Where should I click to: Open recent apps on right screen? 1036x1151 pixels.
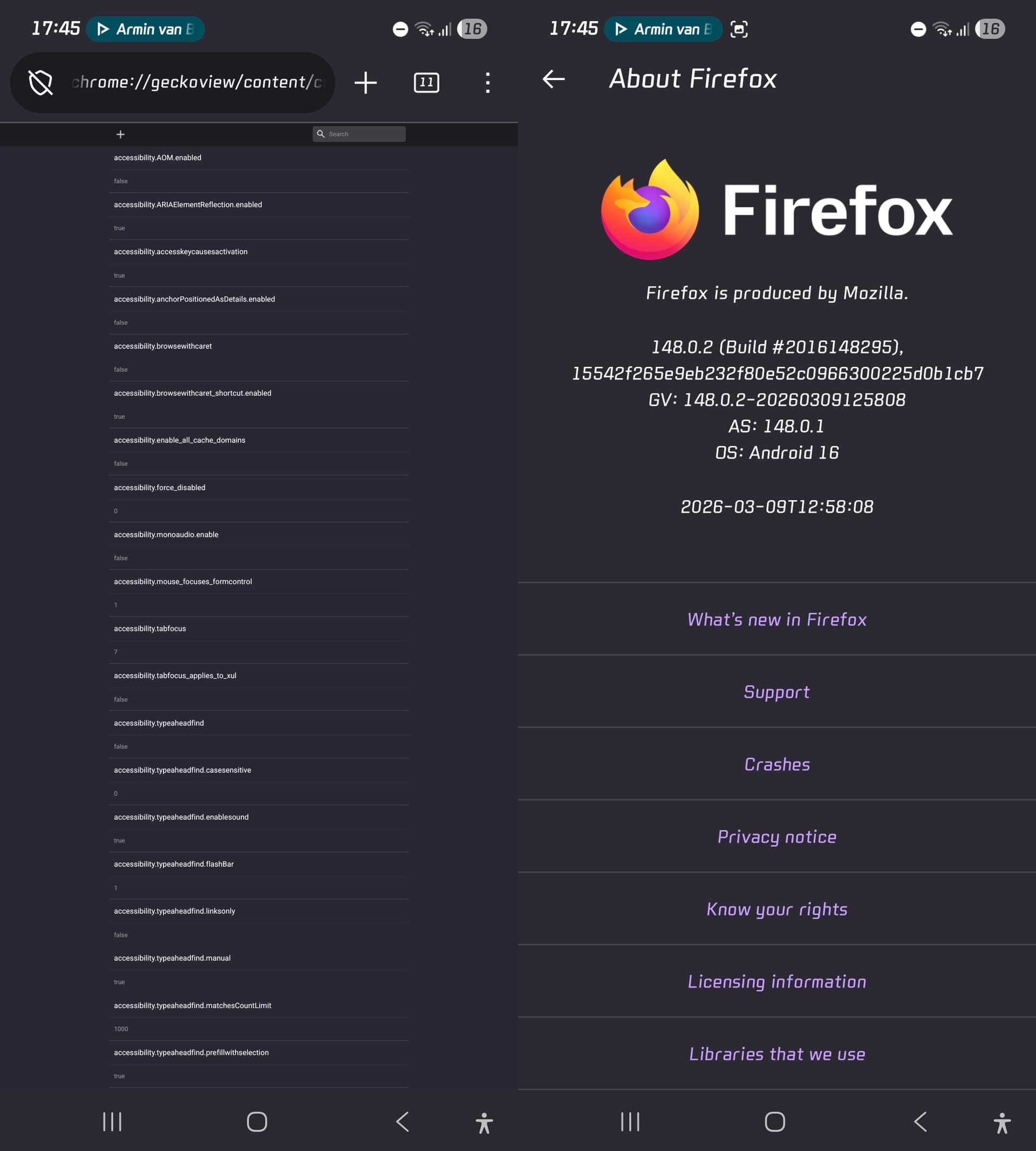630,1122
